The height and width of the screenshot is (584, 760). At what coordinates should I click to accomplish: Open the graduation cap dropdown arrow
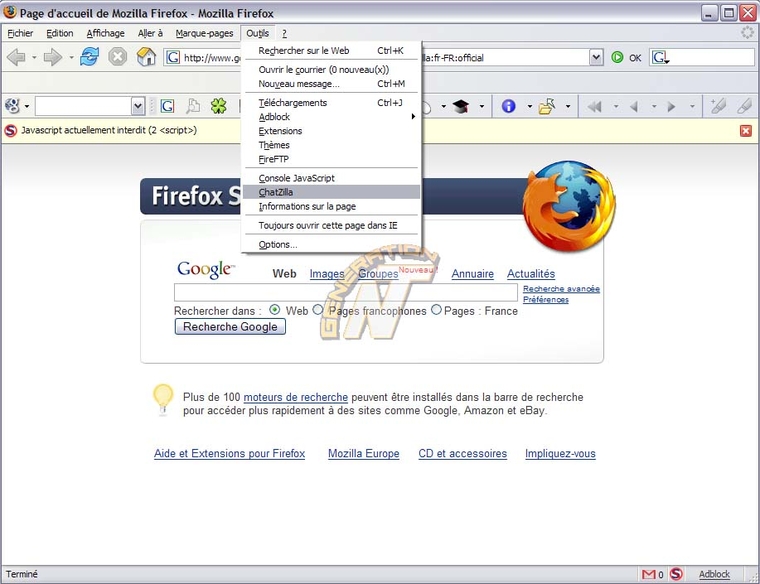coord(481,106)
